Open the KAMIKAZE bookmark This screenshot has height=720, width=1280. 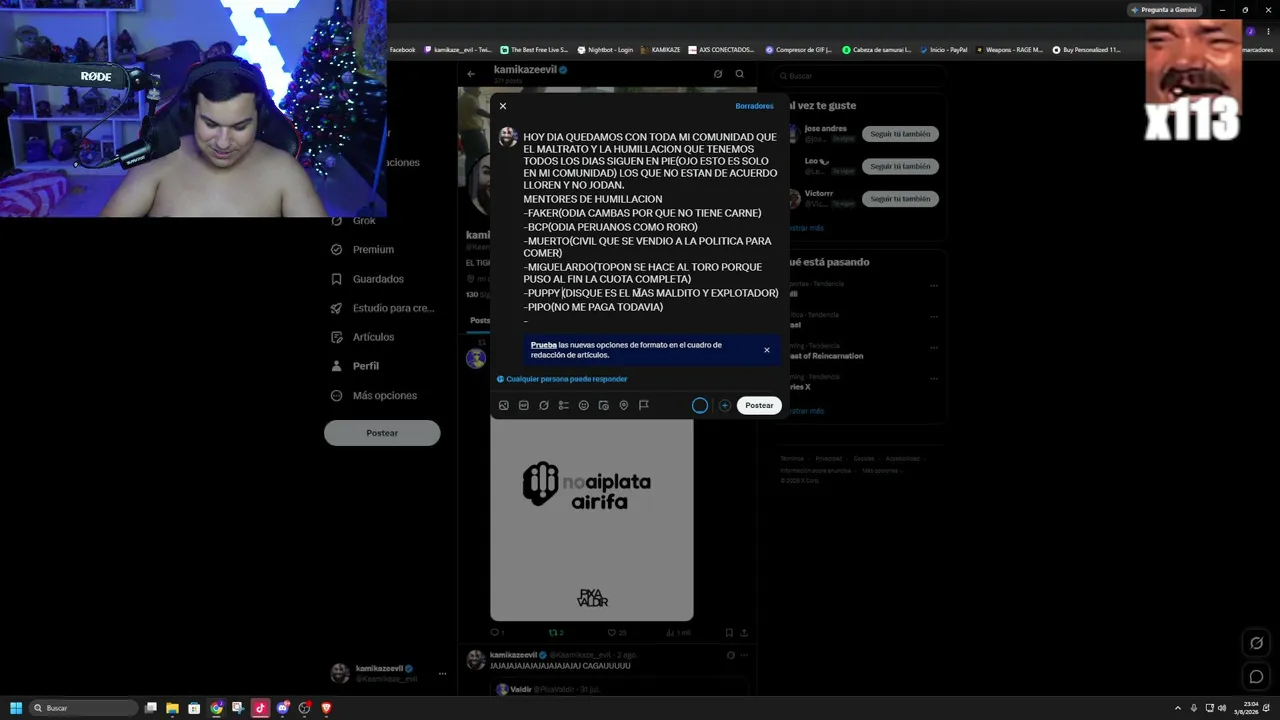(x=660, y=49)
